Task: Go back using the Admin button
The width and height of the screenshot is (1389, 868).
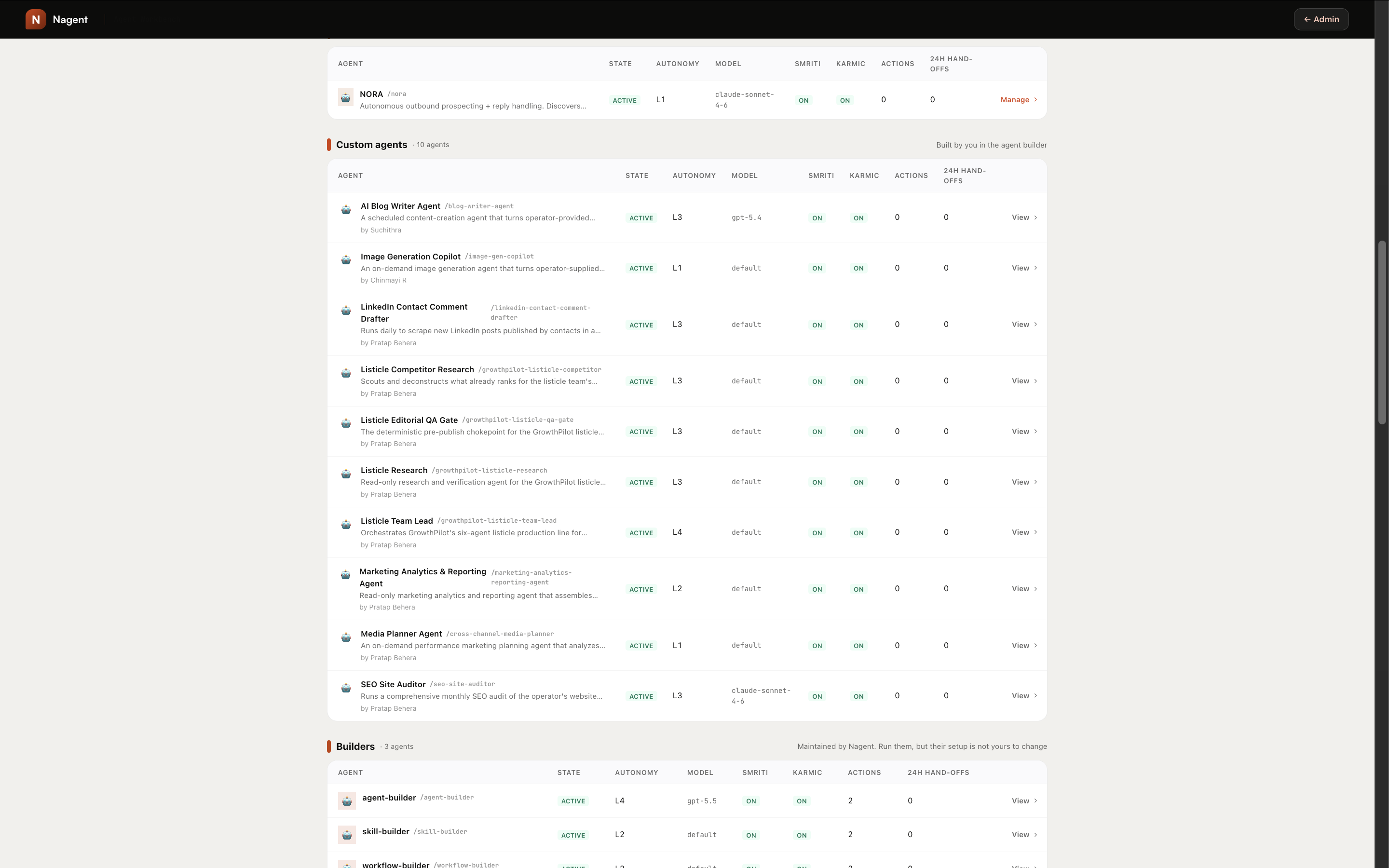Action: pyautogui.click(x=1321, y=19)
